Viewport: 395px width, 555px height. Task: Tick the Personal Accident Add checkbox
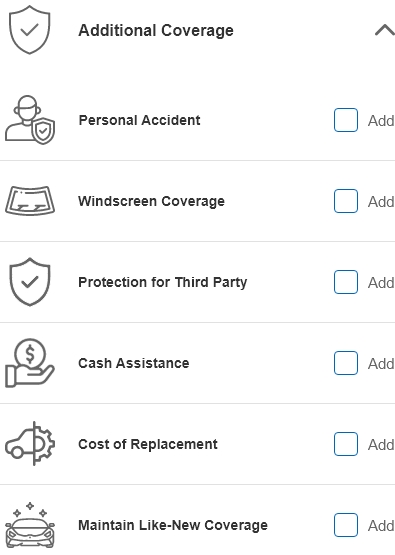[346, 120]
